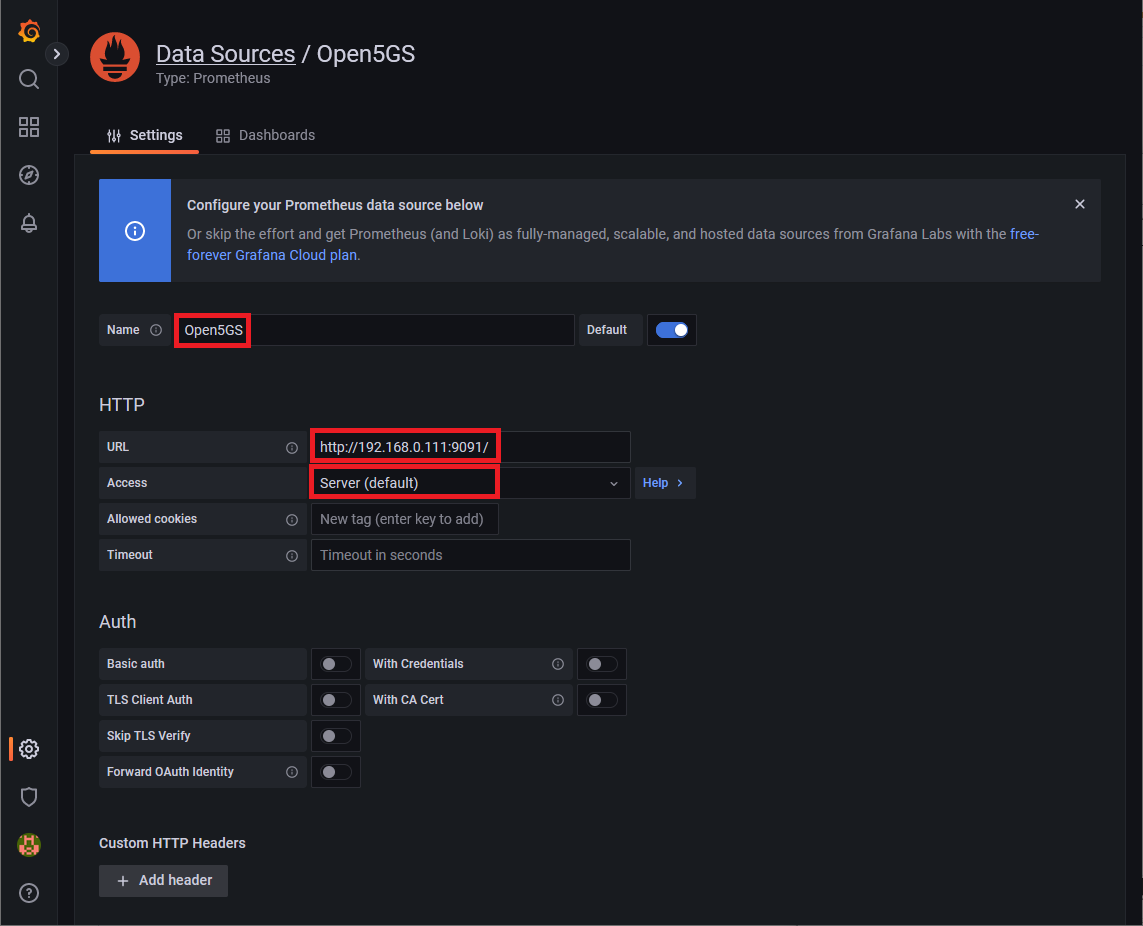Open the Server Admin shield icon
The image size is (1143, 926).
(29, 797)
